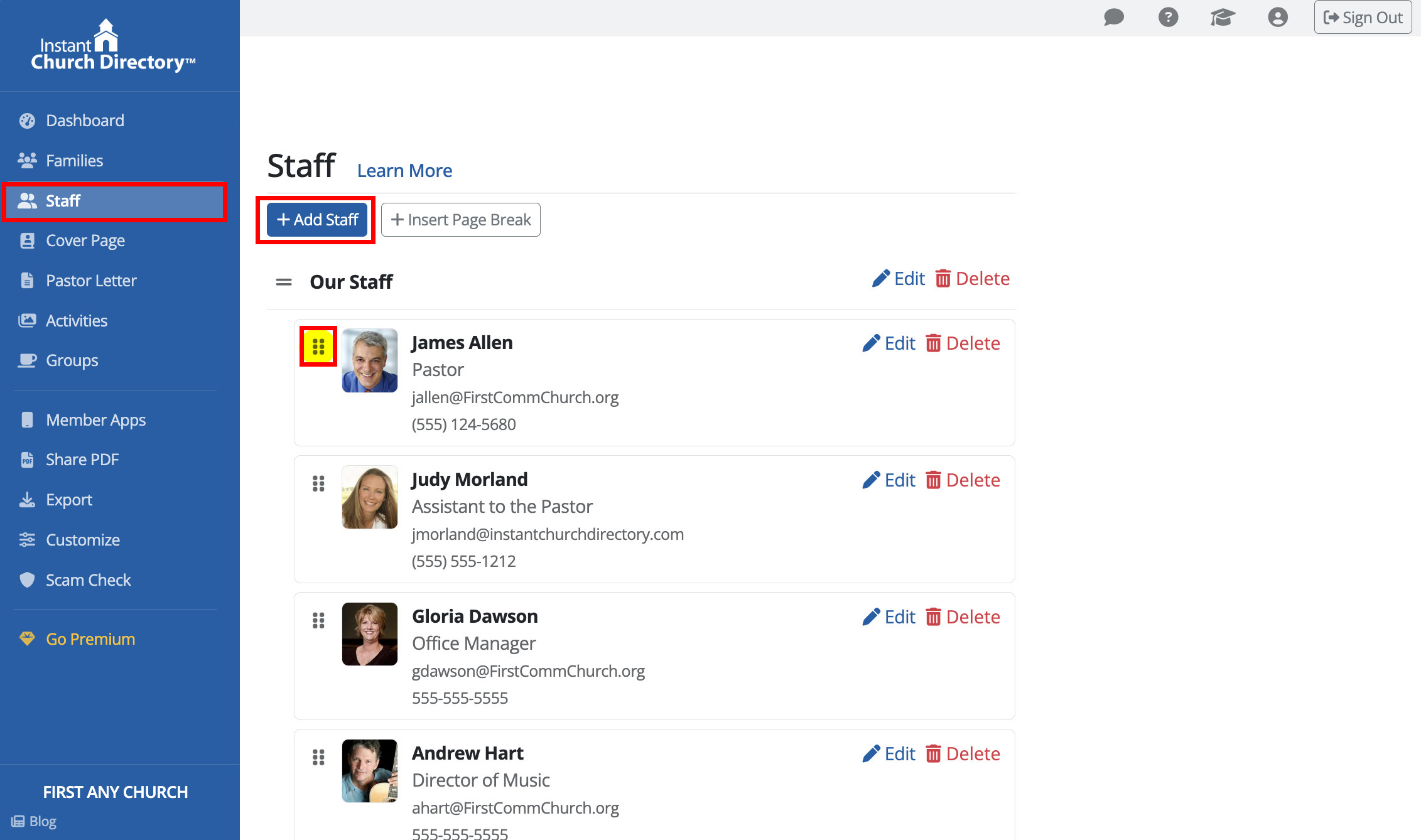Select Go Premium in sidebar
1421x840 pixels.
click(90, 639)
